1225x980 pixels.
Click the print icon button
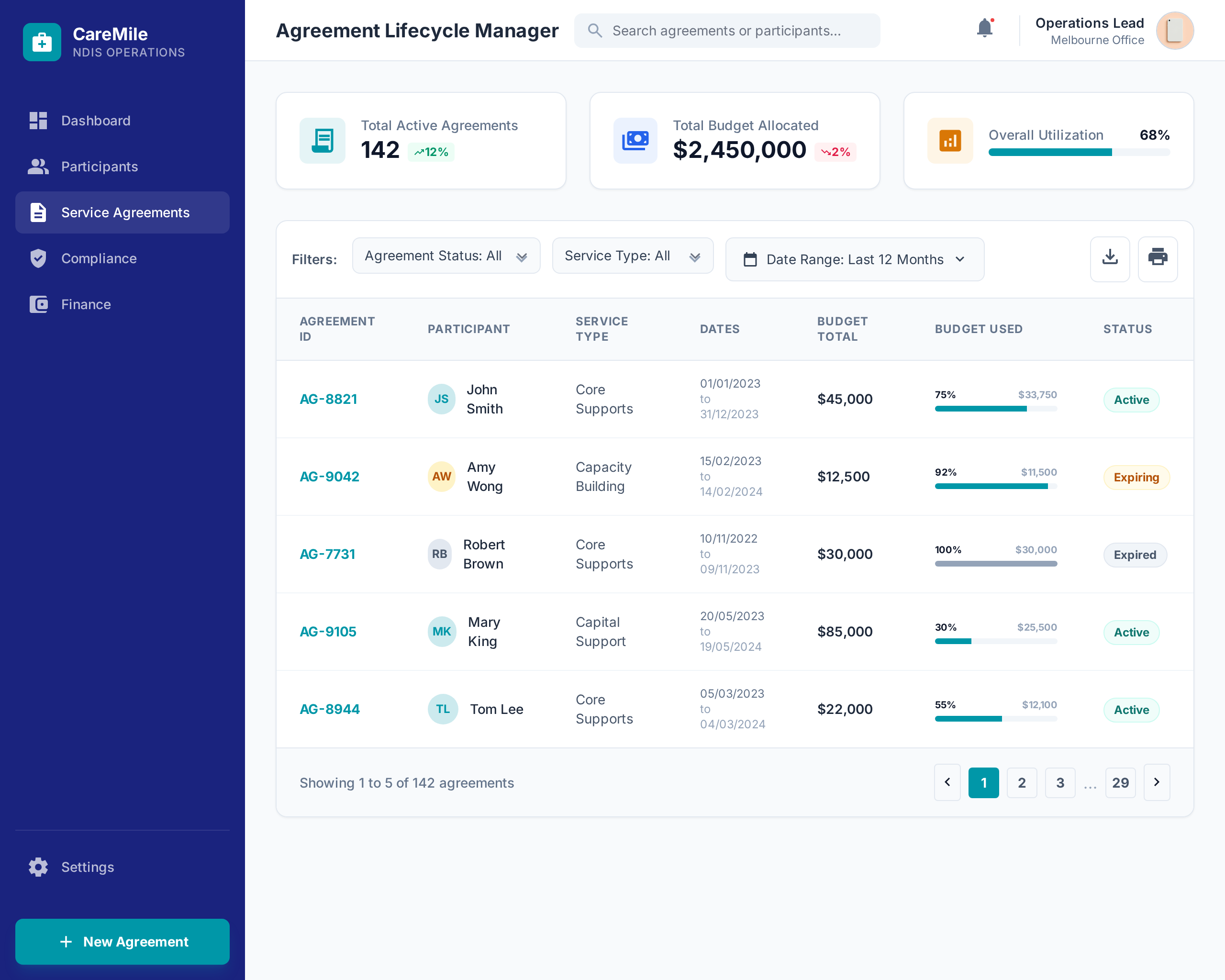[1157, 259]
